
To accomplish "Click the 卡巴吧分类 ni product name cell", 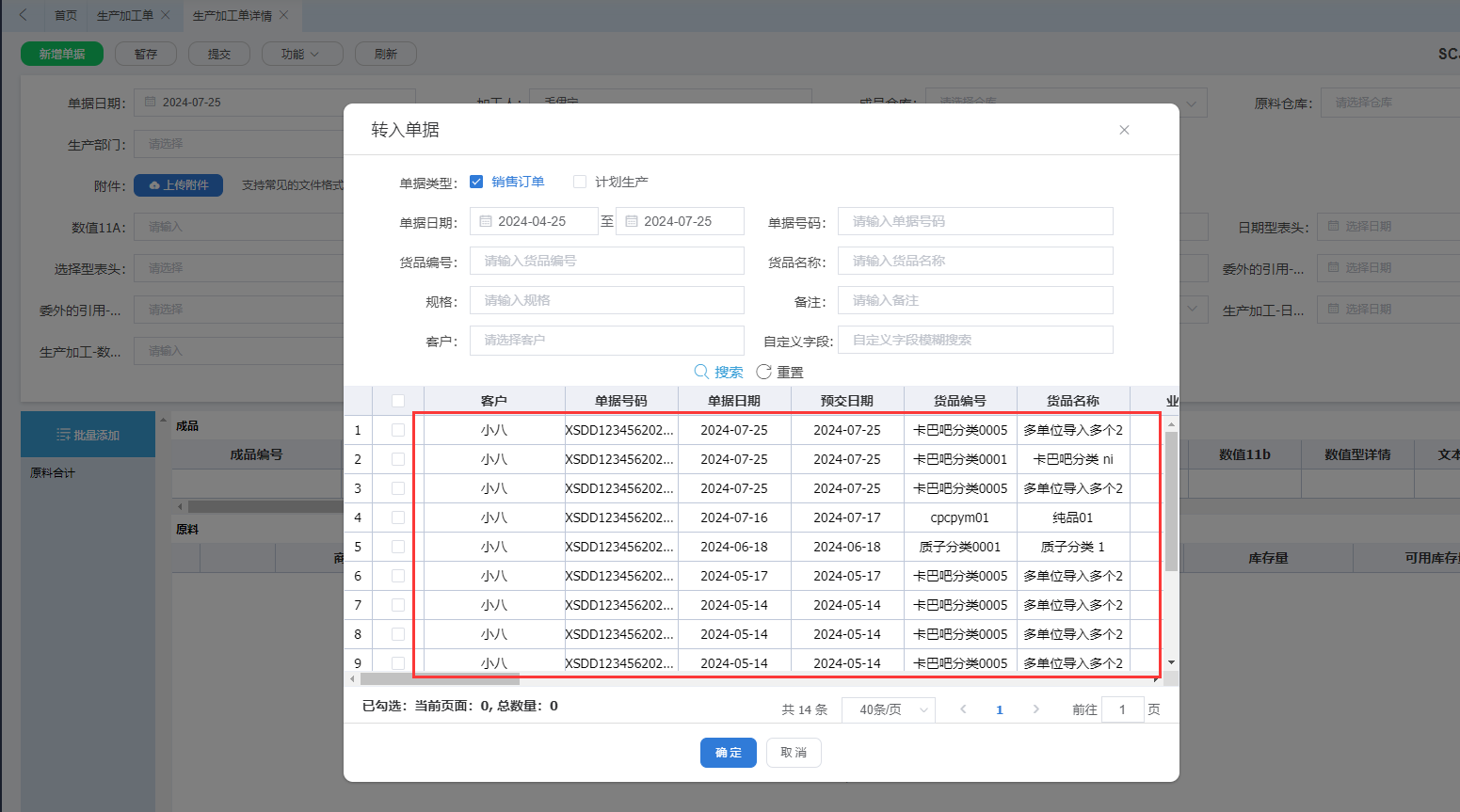I will pyautogui.click(x=1073, y=459).
